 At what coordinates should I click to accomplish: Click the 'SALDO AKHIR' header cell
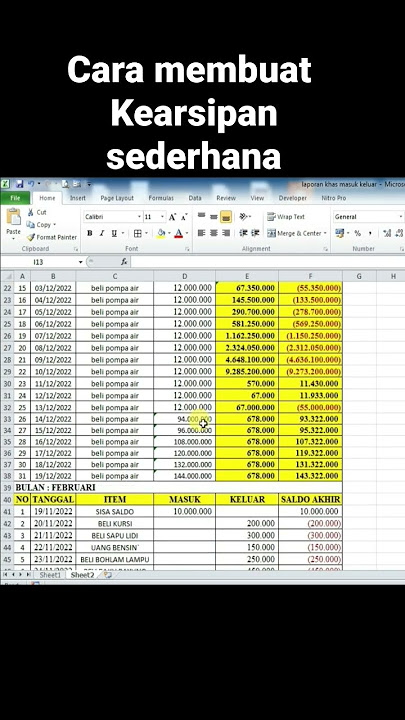click(310, 500)
